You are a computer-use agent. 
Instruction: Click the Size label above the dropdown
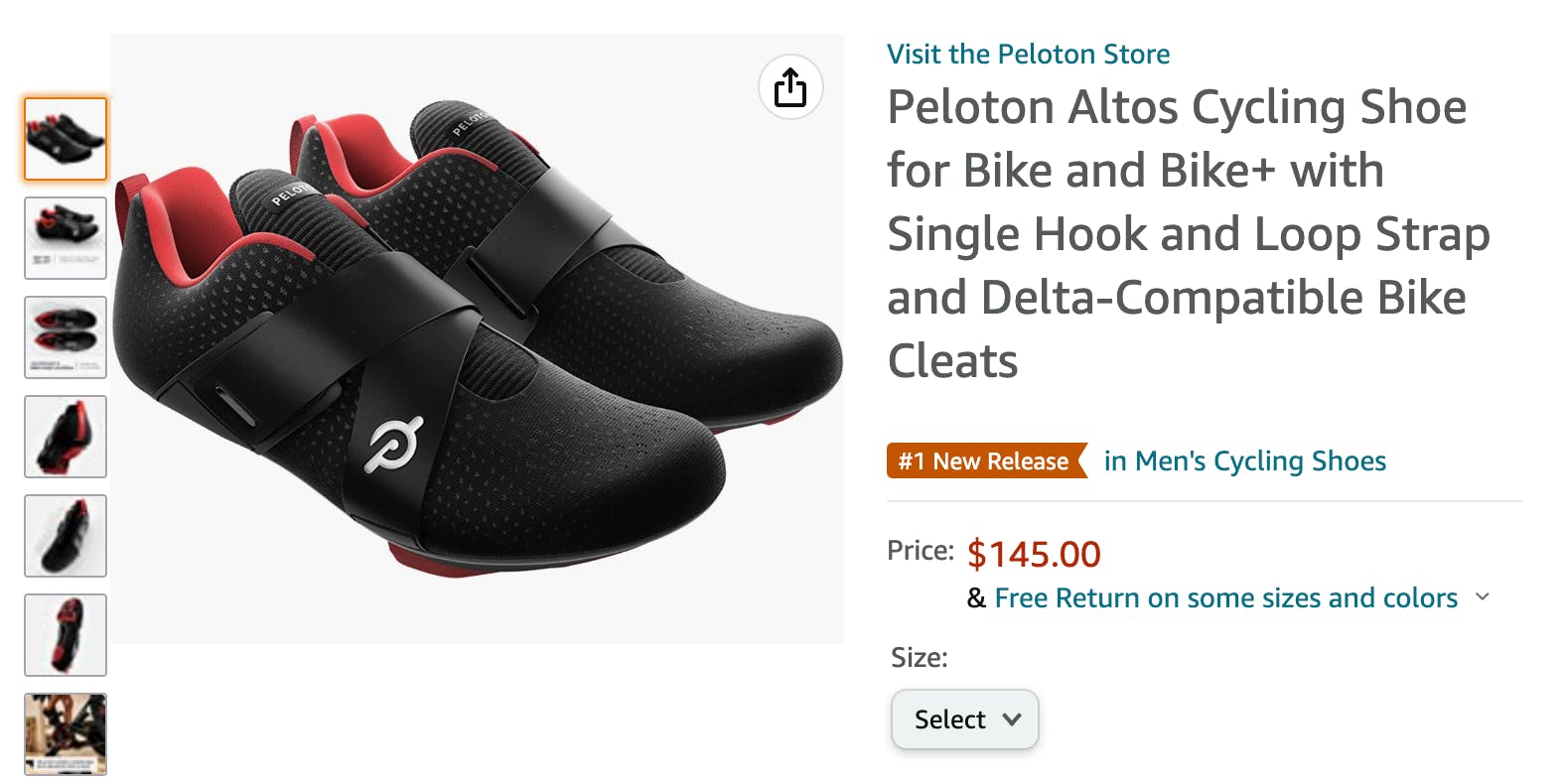[919, 657]
